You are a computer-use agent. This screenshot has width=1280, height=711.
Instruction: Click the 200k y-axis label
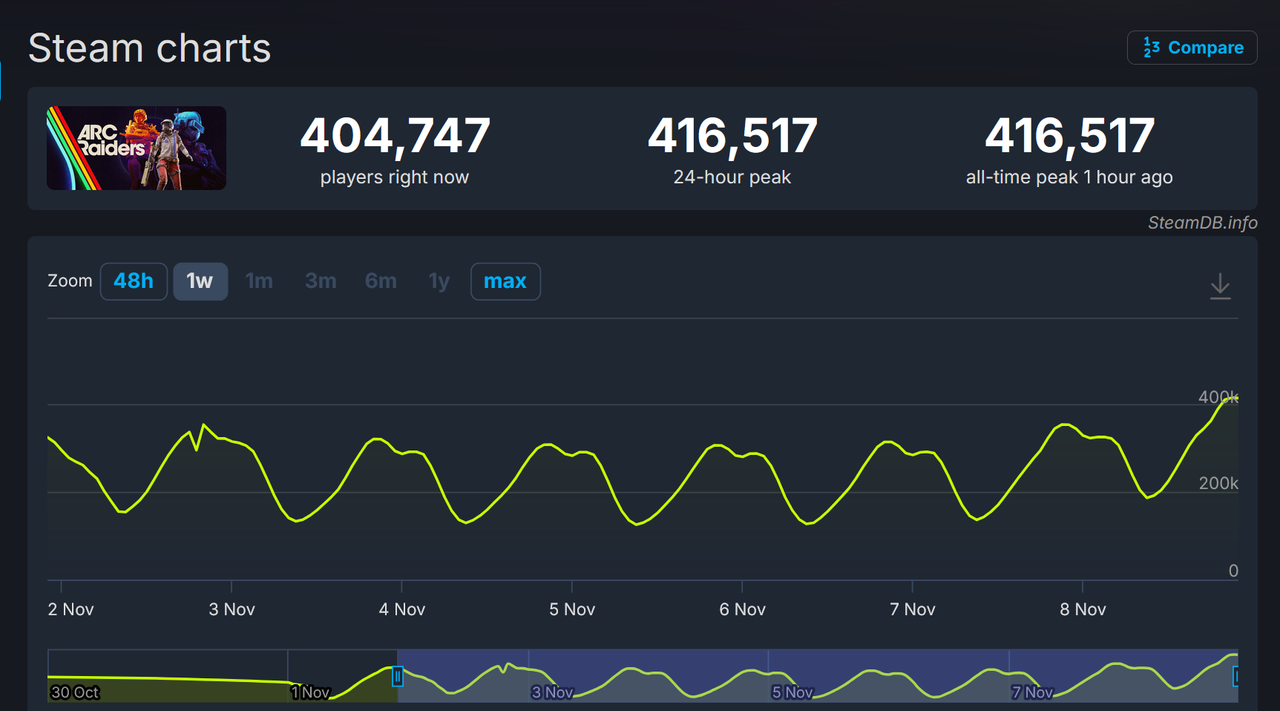point(1218,483)
